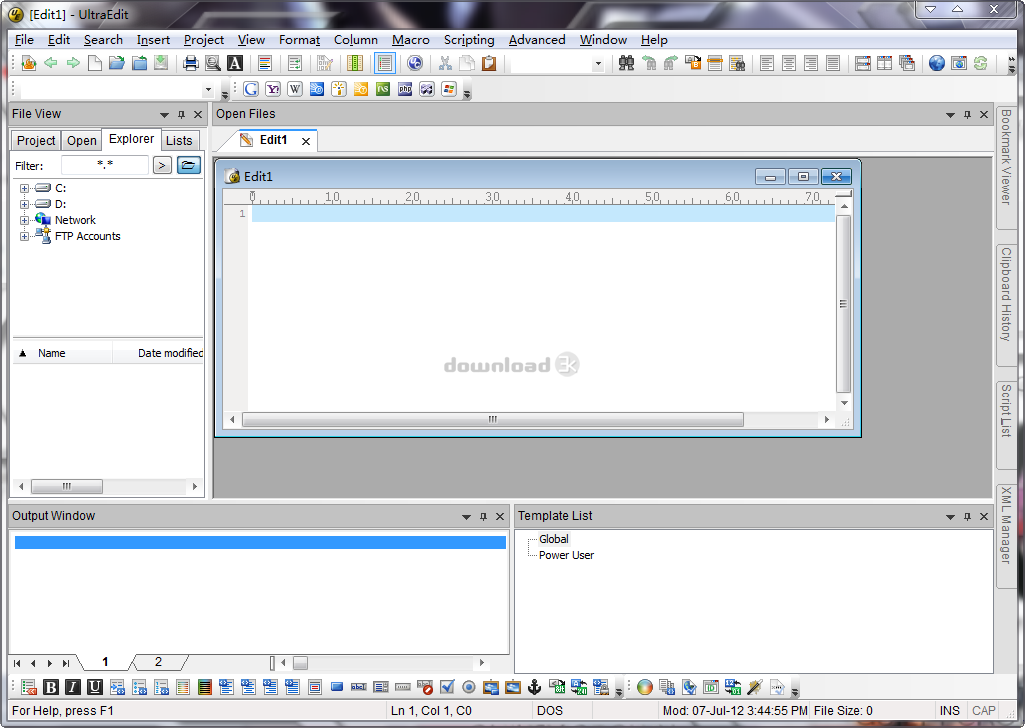Screen dimensions: 1025x728
Task: Toggle auto-hide pin on Open Files bar
Action: [967, 114]
